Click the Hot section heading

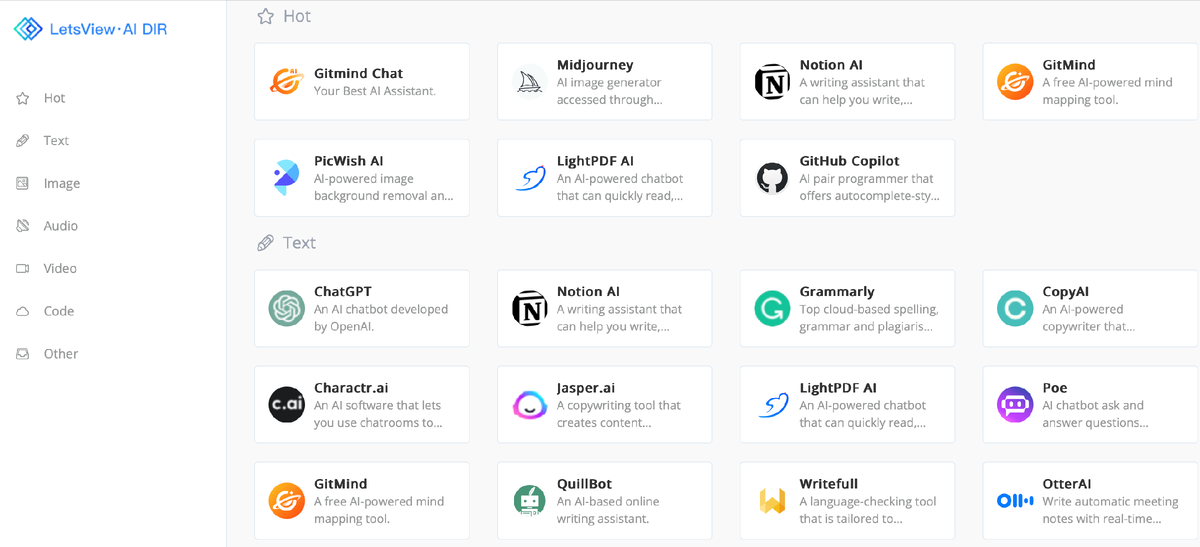click(x=297, y=16)
